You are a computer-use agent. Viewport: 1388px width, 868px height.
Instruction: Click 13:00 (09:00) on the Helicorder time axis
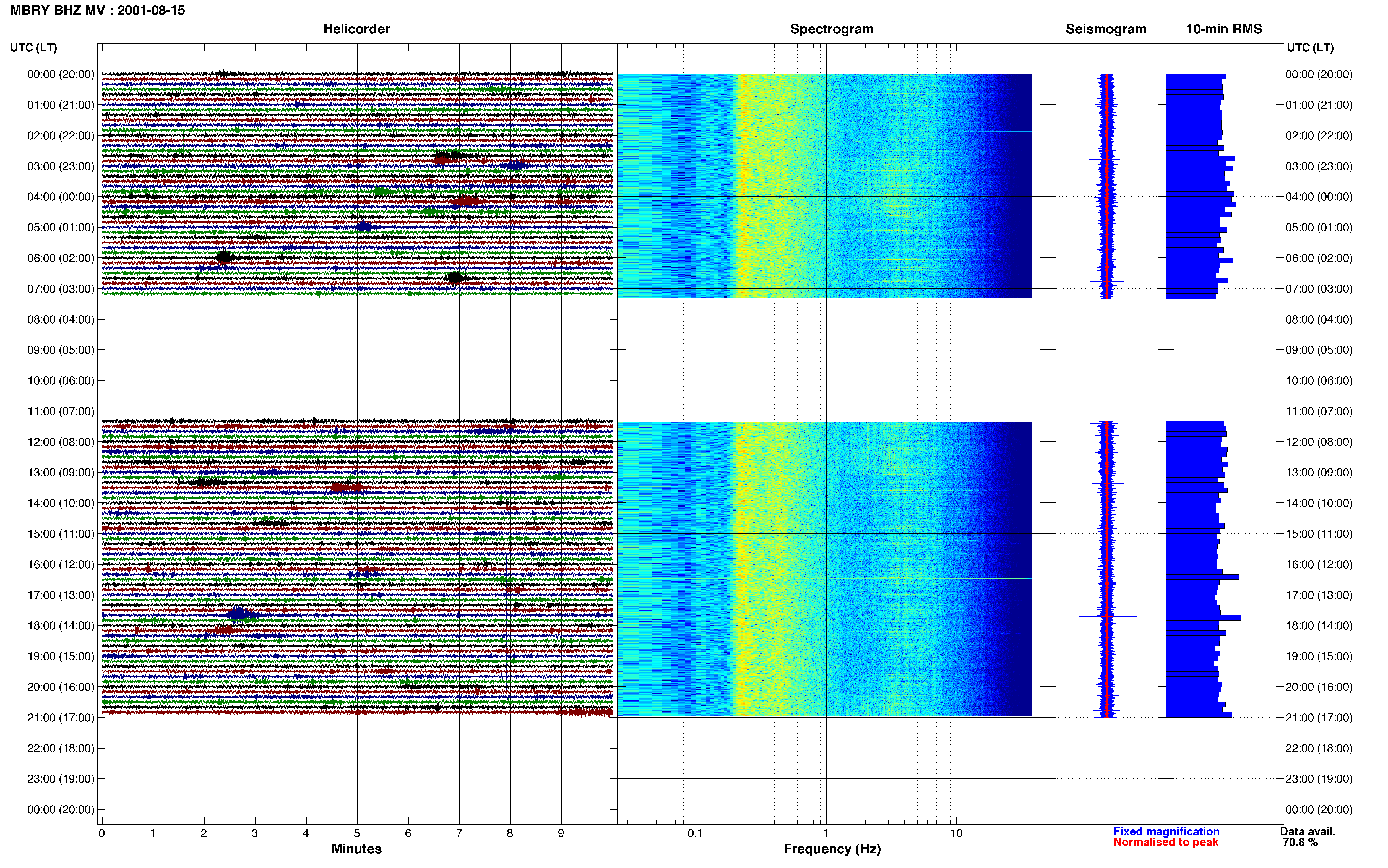point(61,473)
